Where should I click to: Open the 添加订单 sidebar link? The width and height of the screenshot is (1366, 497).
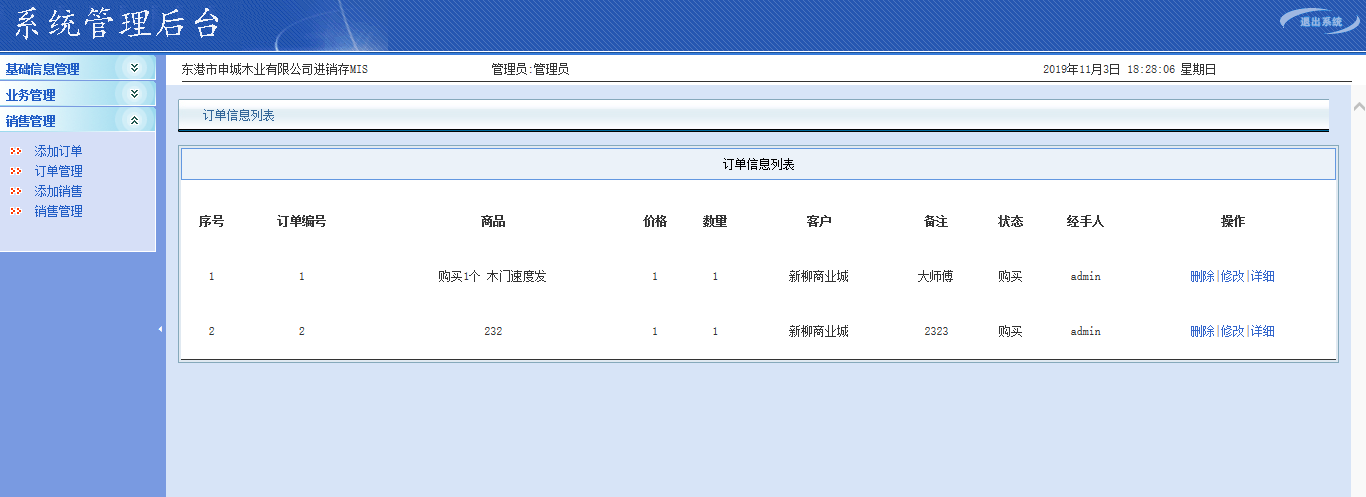(x=58, y=151)
